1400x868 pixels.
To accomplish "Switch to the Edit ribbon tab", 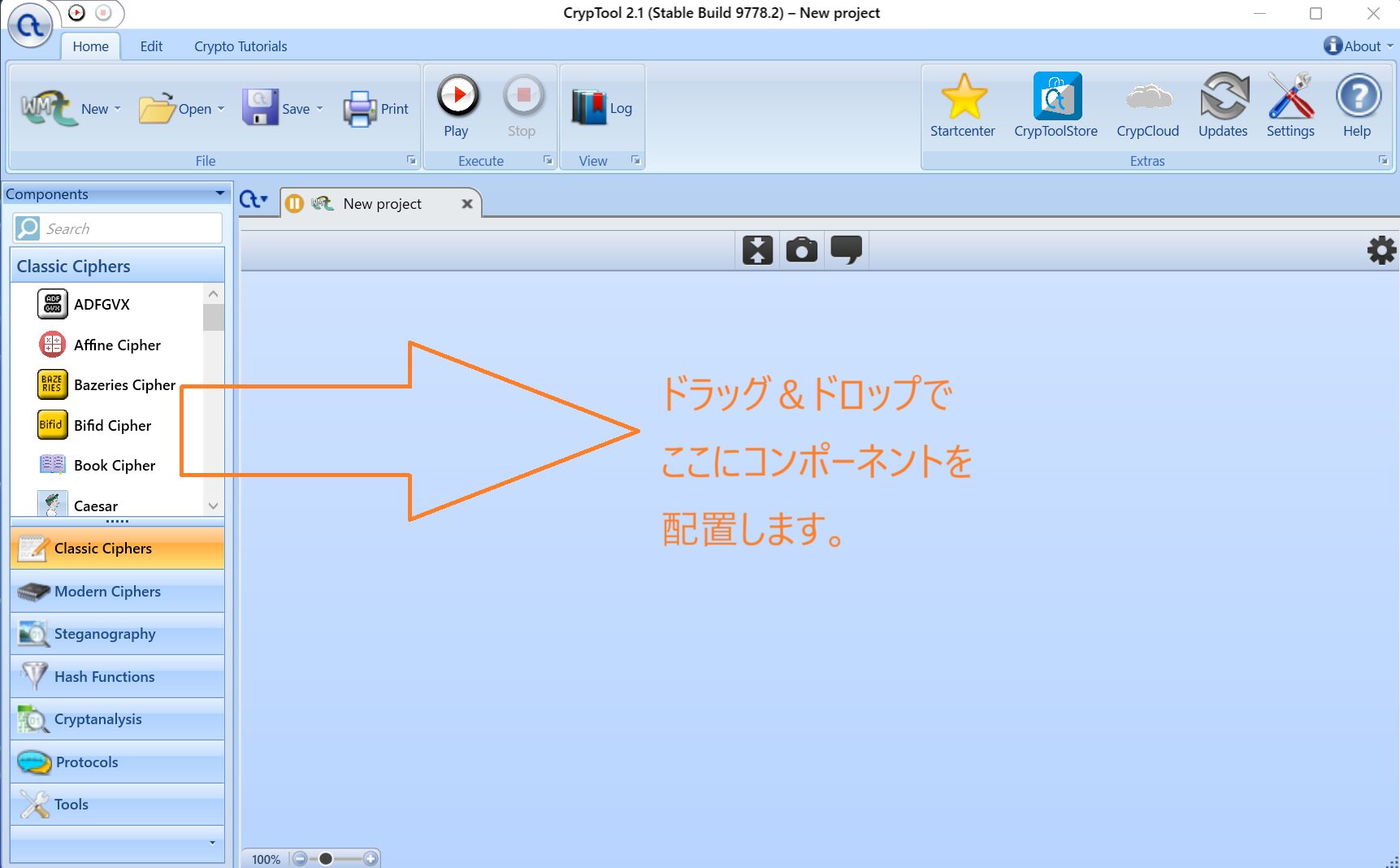I will pos(151,46).
